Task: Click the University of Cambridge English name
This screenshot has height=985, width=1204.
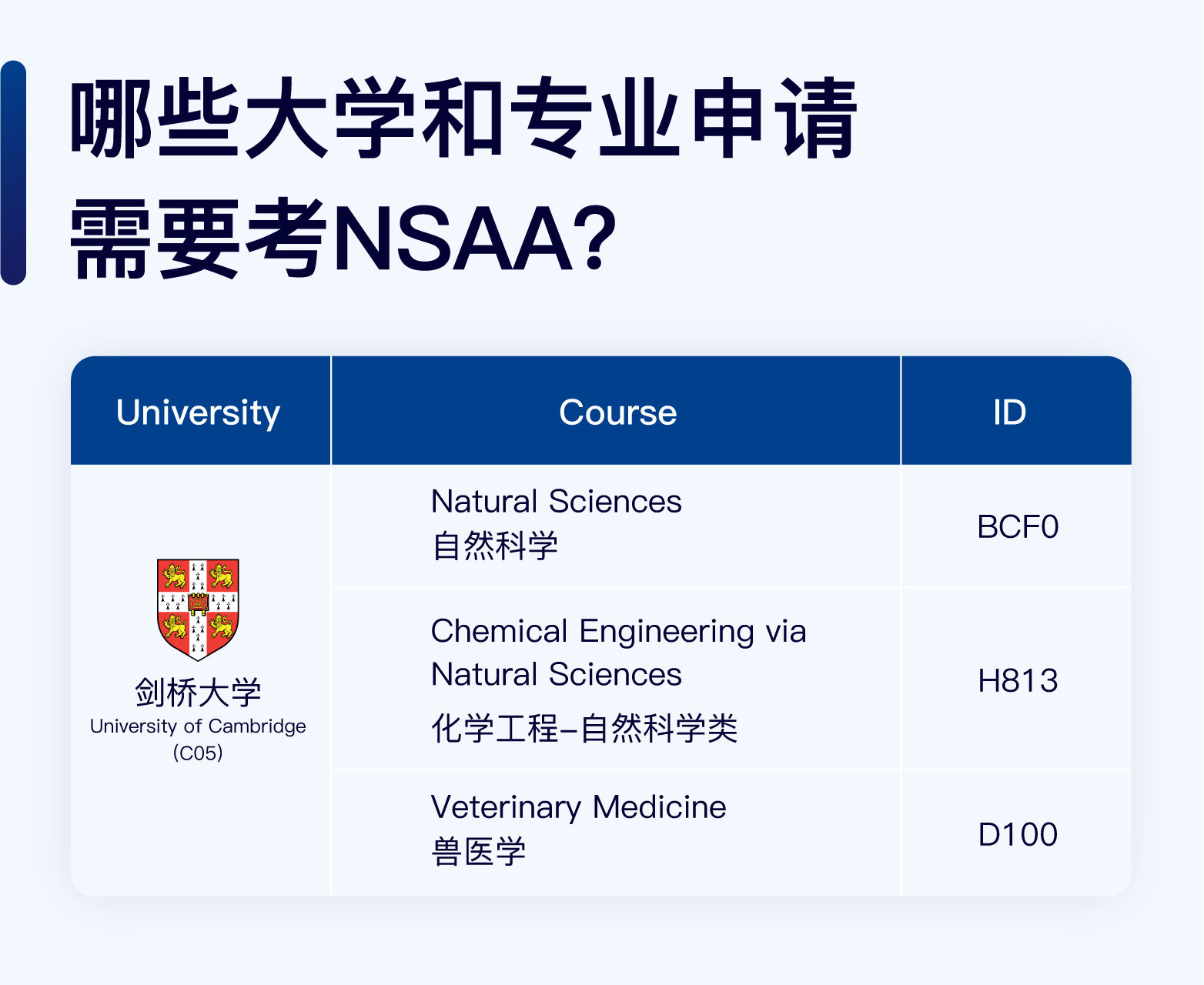Action: (198, 726)
